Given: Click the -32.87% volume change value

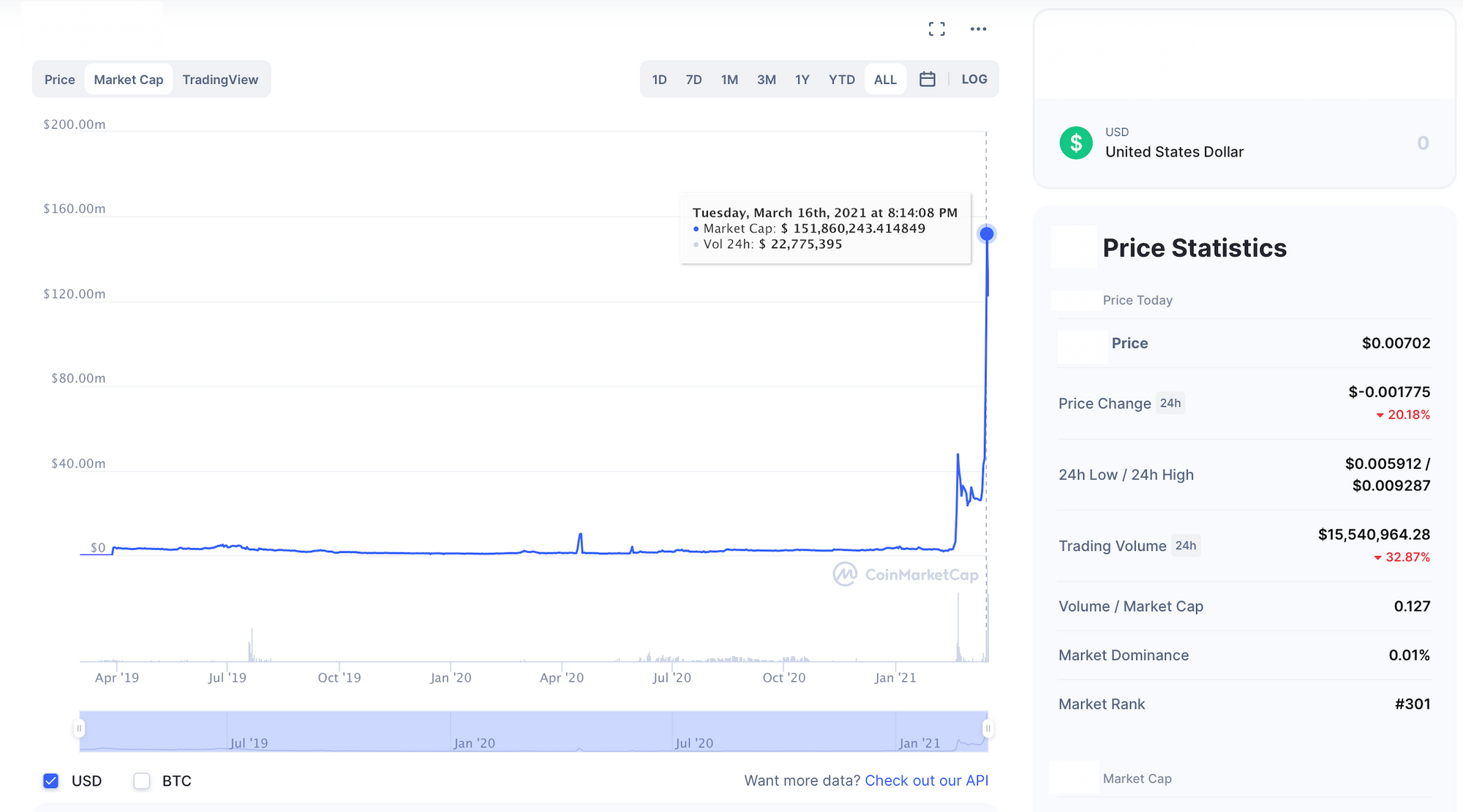Looking at the screenshot, I should pos(1401,557).
